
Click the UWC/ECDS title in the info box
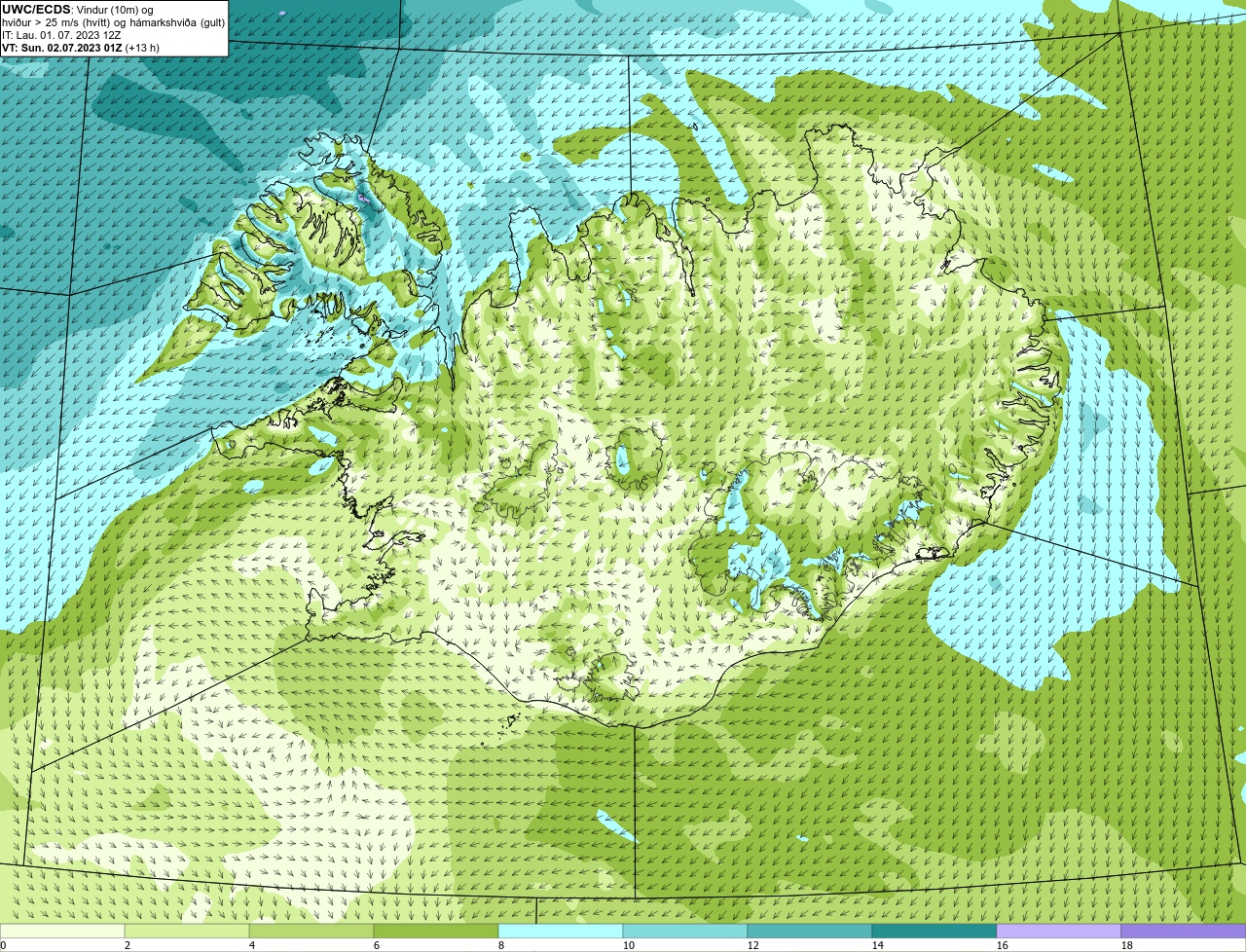(x=36, y=10)
